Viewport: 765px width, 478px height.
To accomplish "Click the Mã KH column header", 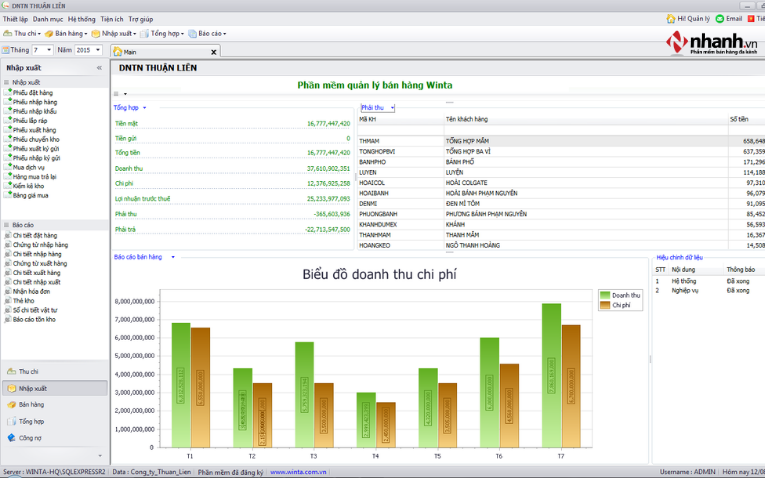I will [401, 119].
